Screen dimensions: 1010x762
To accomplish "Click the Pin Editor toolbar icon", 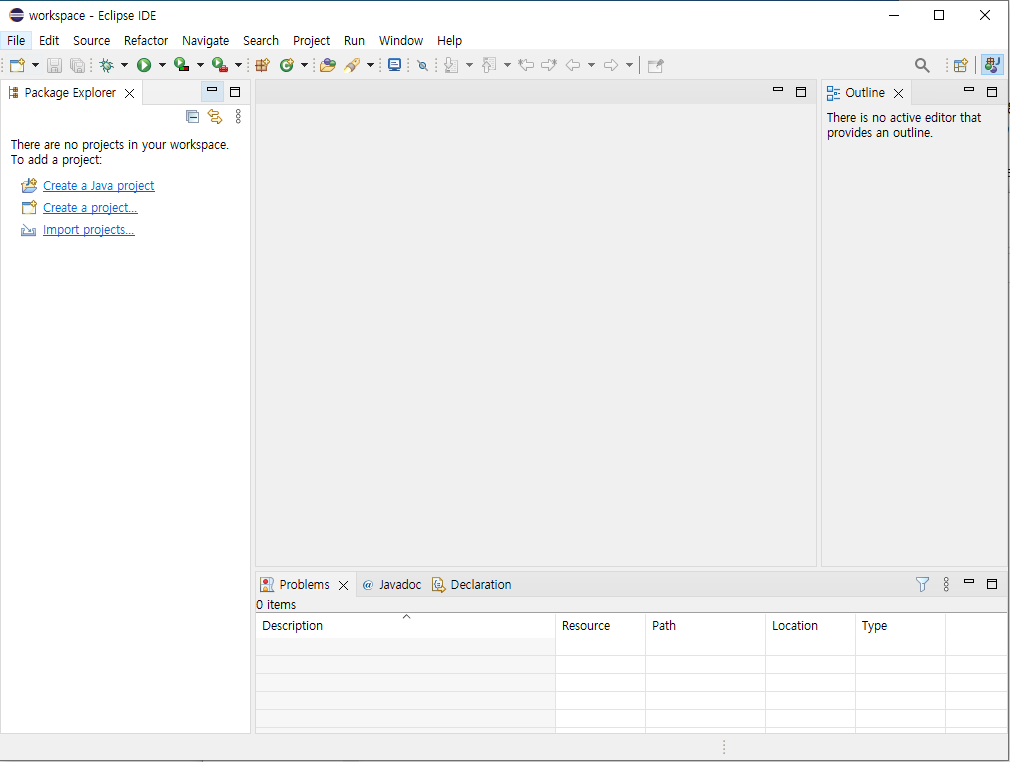I will click(655, 65).
